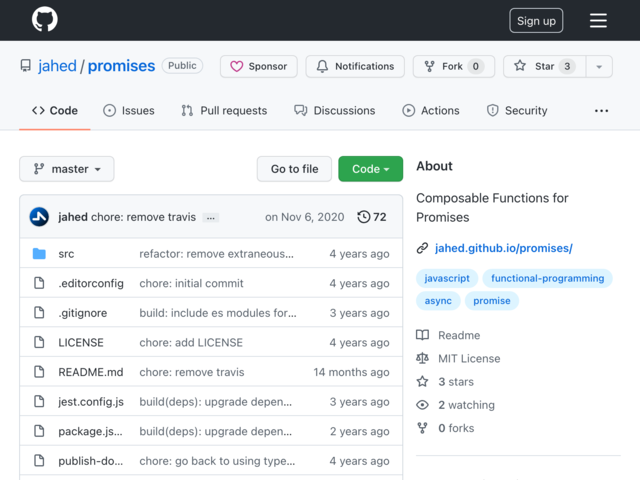This screenshot has width=640, height=480.
Task: Click the jahed commit author avatar
Action: 39,217
